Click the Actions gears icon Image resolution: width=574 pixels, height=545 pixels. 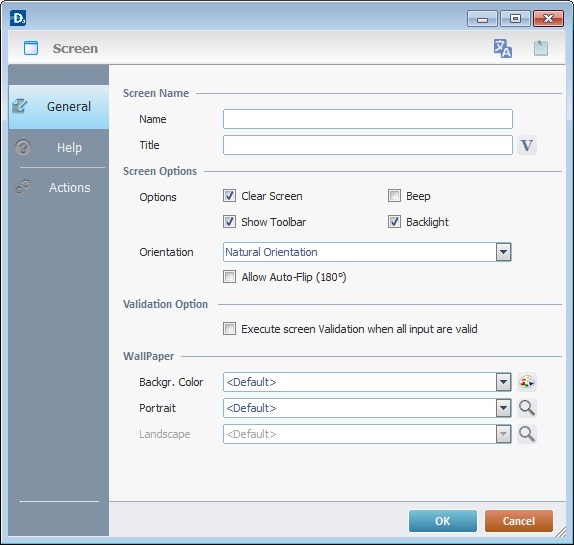[x=23, y=187]
